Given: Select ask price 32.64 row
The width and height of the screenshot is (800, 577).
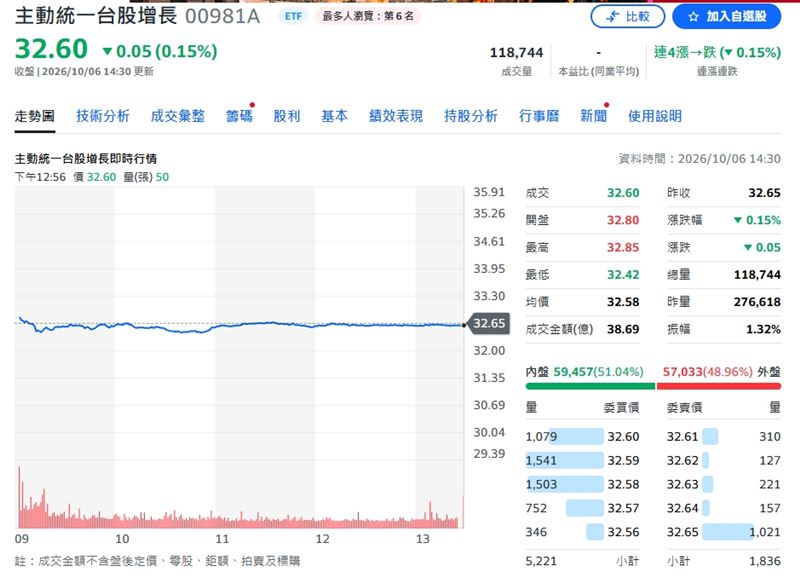Looking at the screenshot, I should pos(723,508).
